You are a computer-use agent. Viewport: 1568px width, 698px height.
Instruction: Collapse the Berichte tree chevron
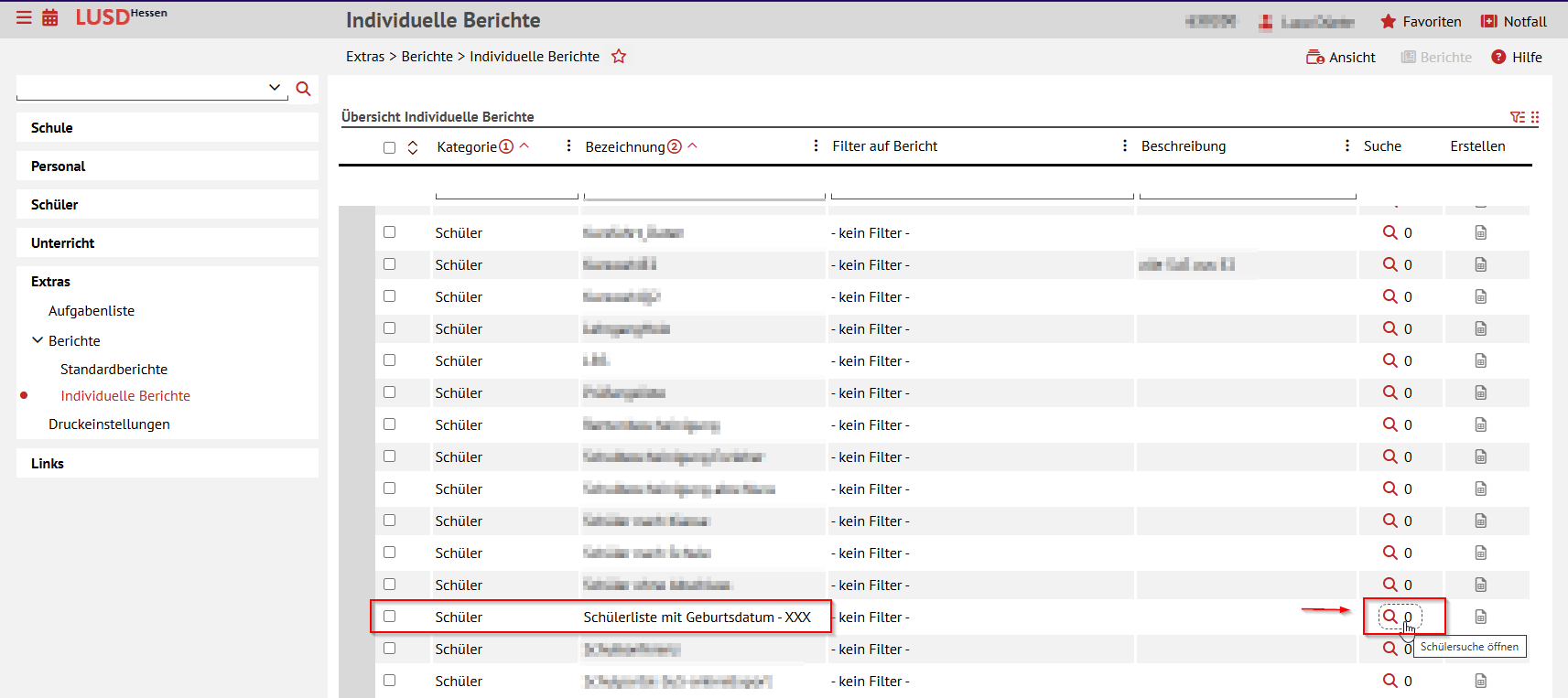[x=38, y=340]
